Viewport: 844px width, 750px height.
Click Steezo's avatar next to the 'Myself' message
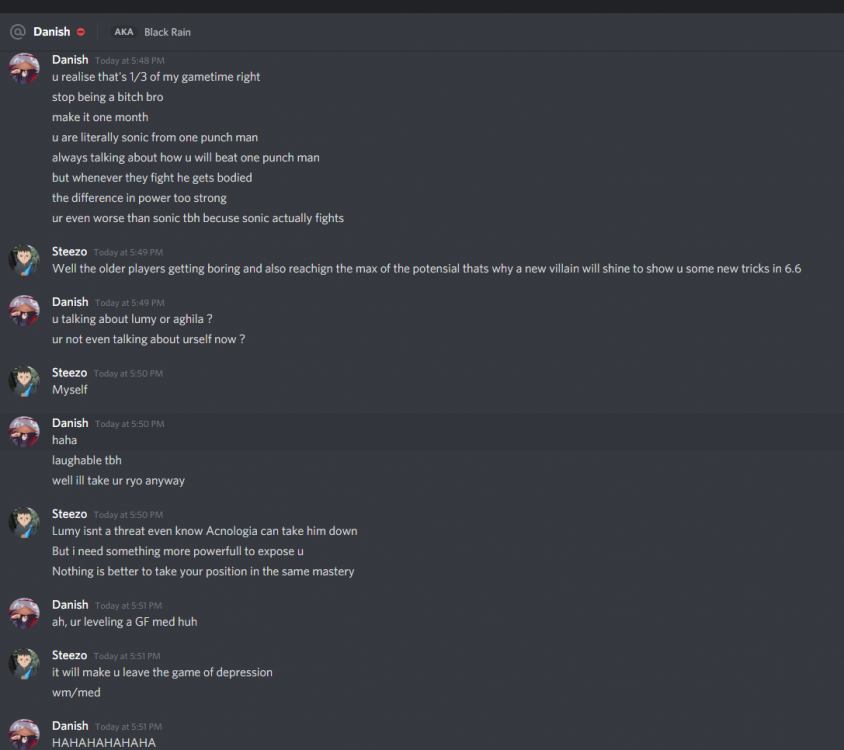click(x=24, y=381)
